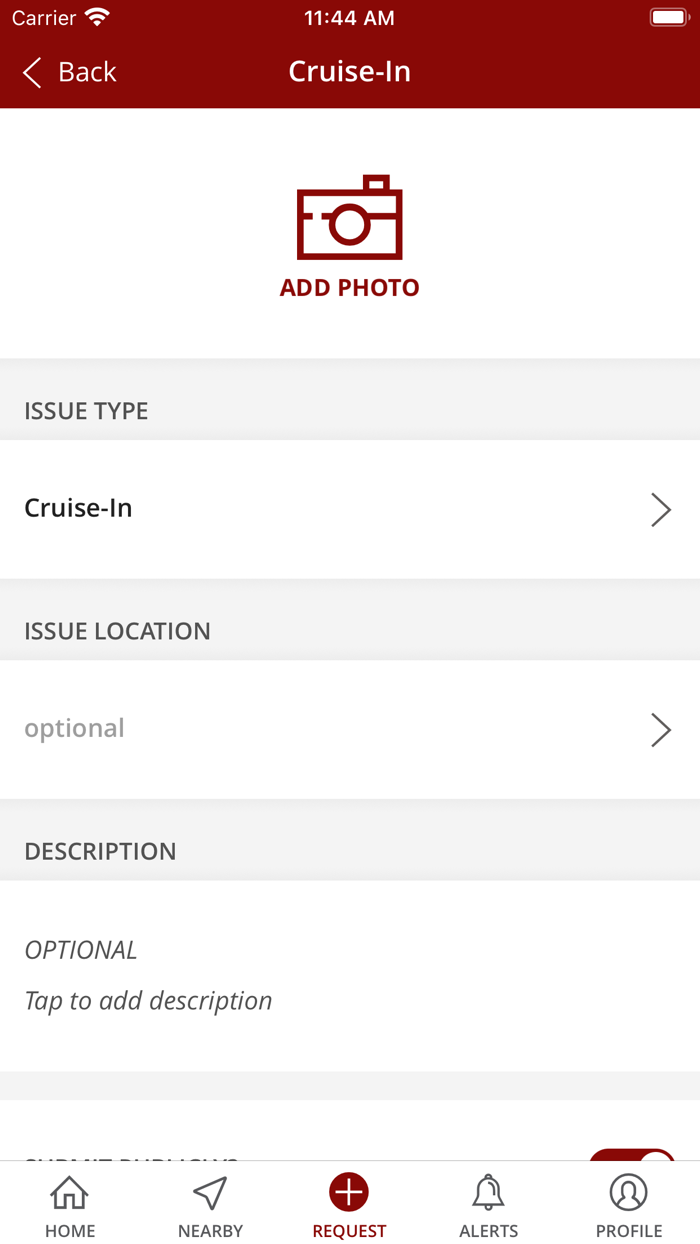Open the Alerts bell icon
Viewport: 700px width, 1244px height.
(488, 1192)
